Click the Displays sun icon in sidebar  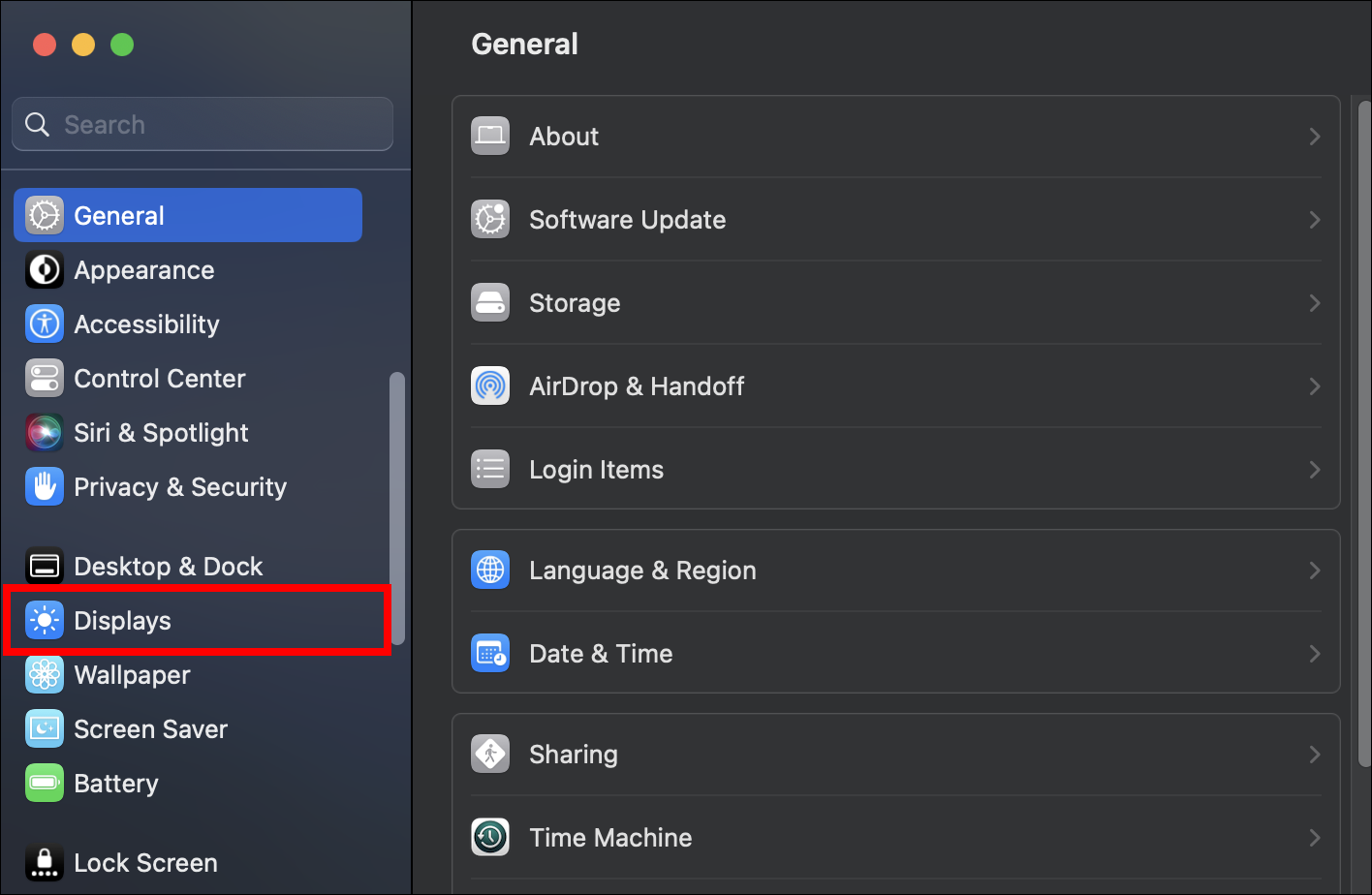pyautogui.click(x=45, y=621)
